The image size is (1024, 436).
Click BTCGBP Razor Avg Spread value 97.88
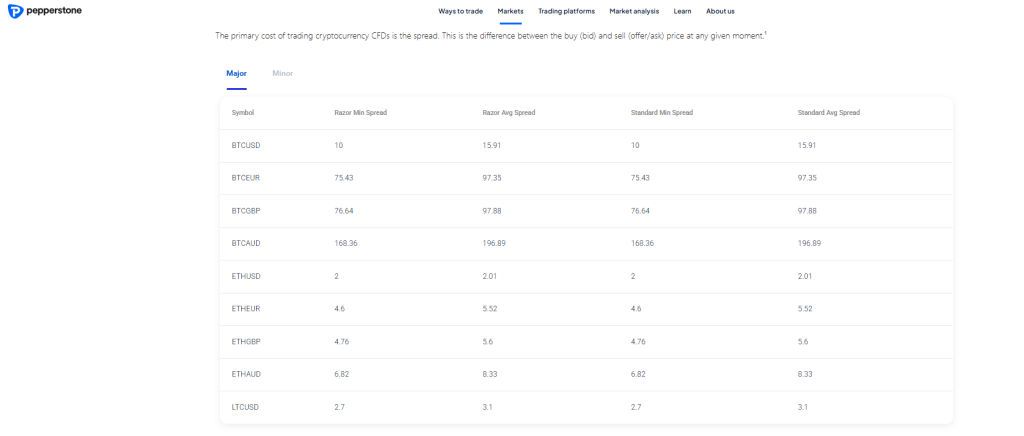coord(492,211)
